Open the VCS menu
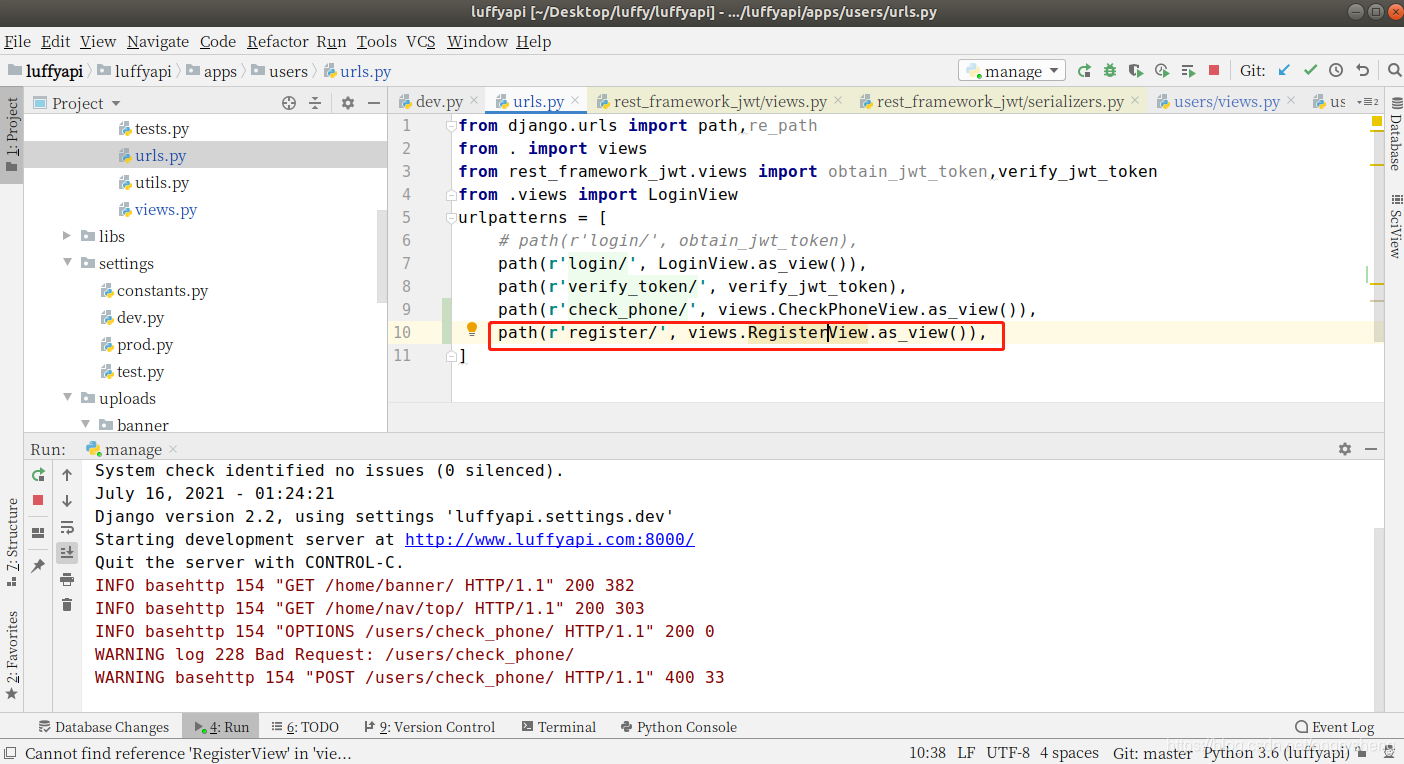Screen dimensions: 1404x764 point(421,41)
